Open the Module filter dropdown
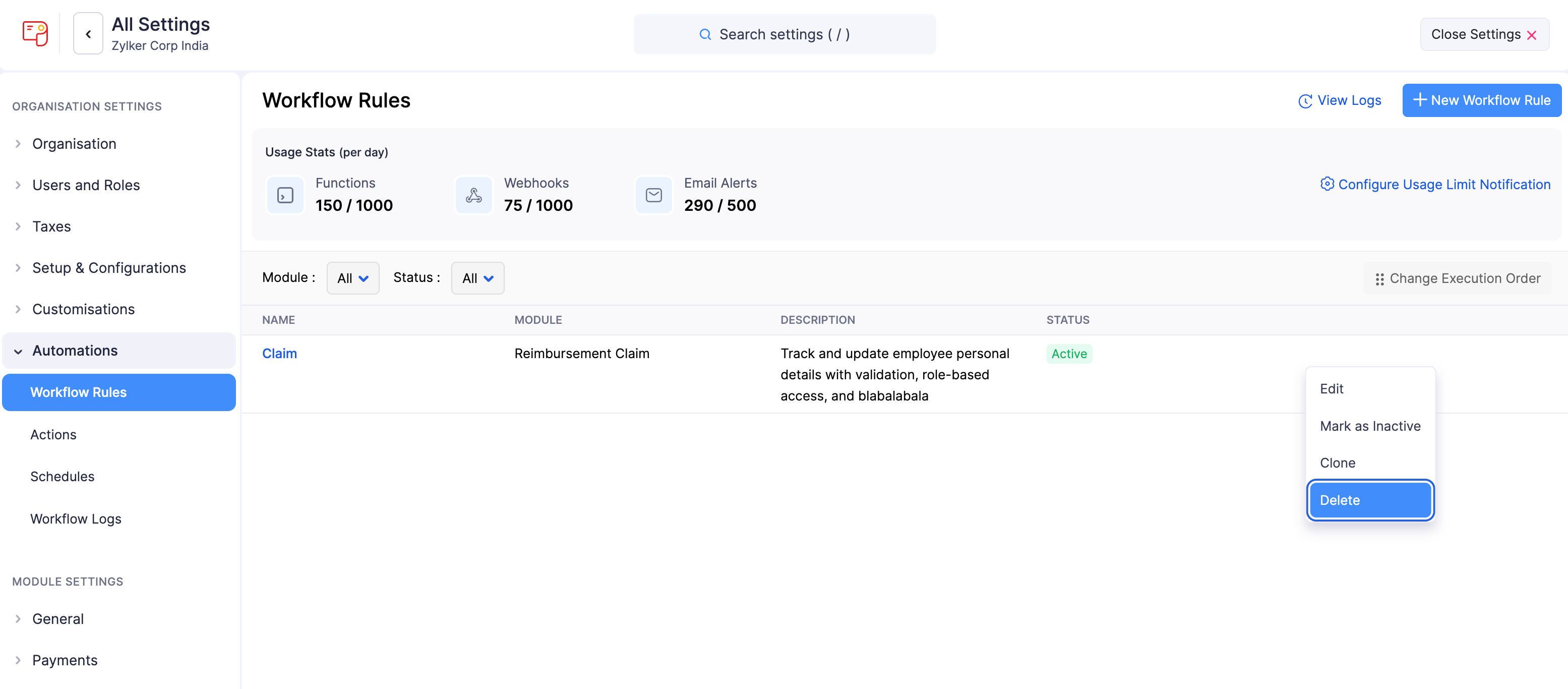This screenshot has width=1568, height=689. coord(353,278)
